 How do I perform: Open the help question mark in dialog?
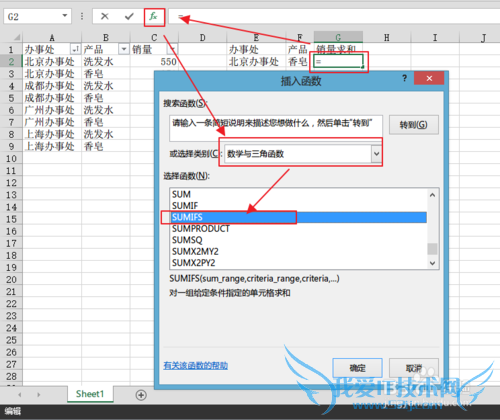[404, 78]
